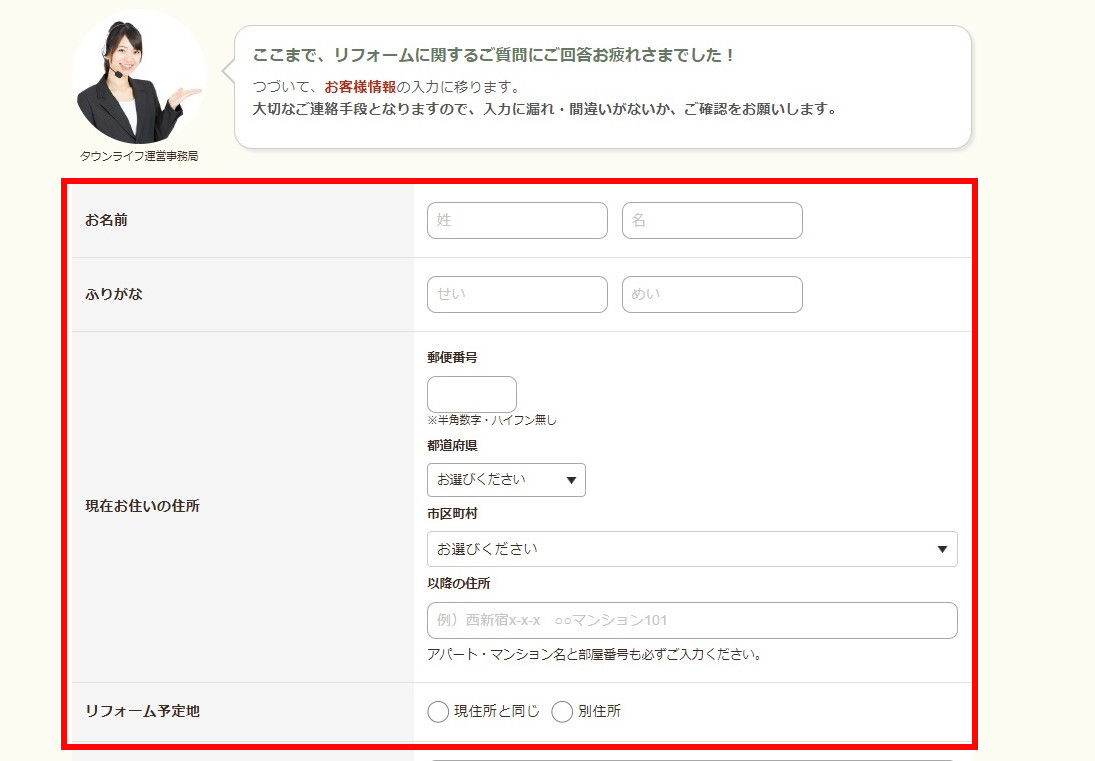Click the ふりがな row label
This screenshot has height=761, width=1095.
point(114,295)
